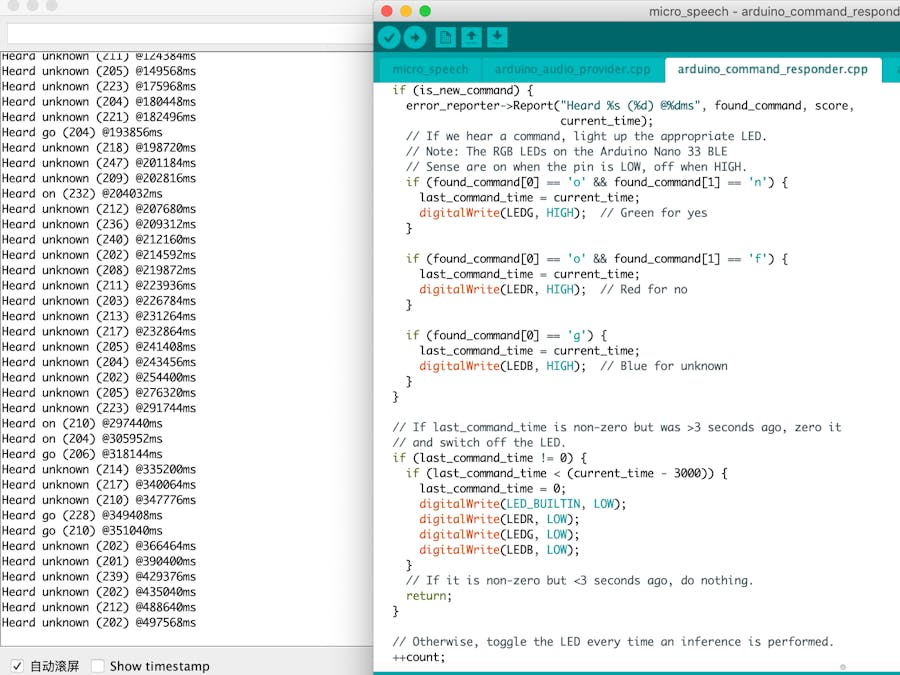Open an existing sketch

[471, 37]
